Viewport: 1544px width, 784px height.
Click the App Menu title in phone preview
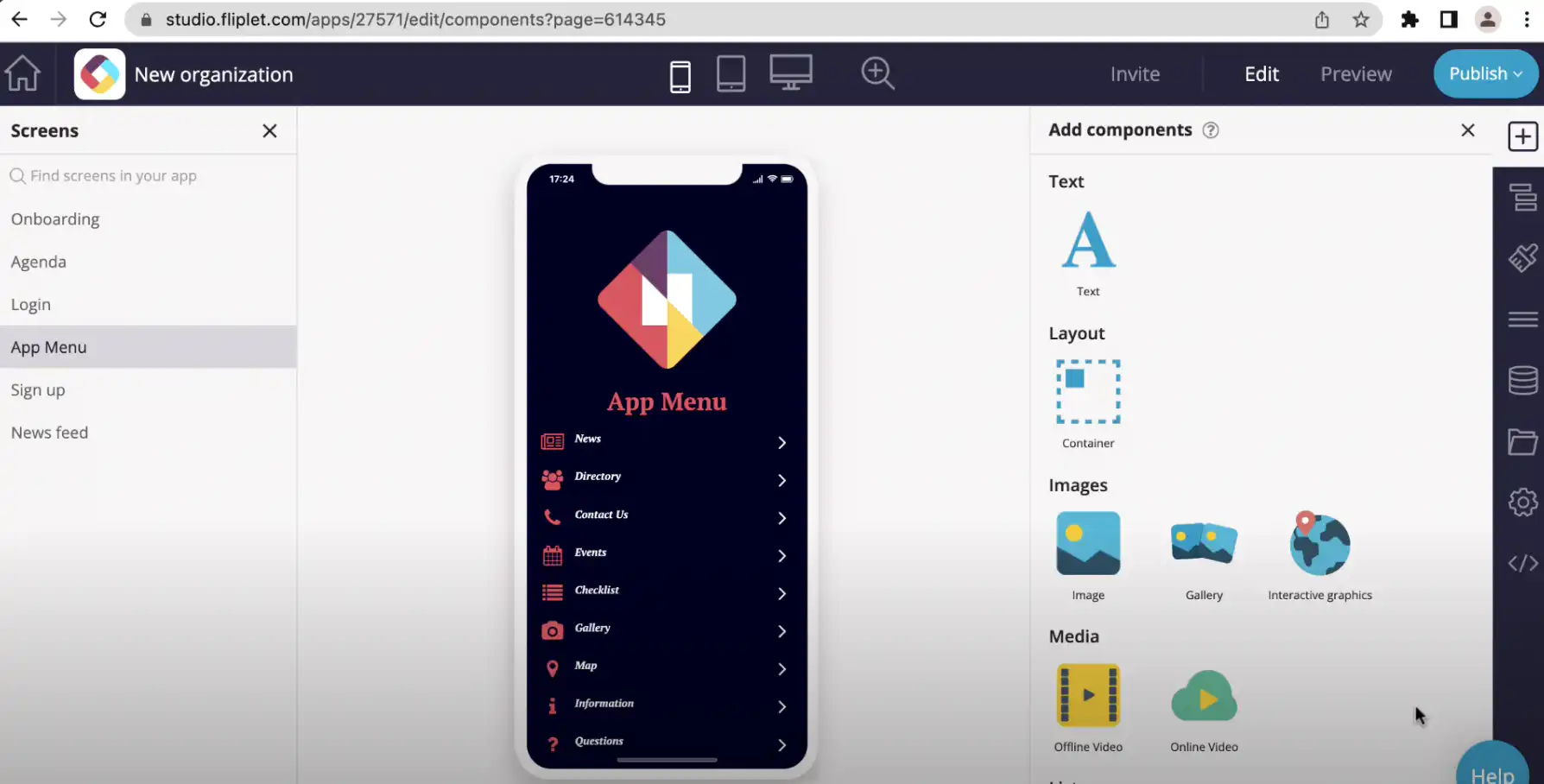point(667,401)
